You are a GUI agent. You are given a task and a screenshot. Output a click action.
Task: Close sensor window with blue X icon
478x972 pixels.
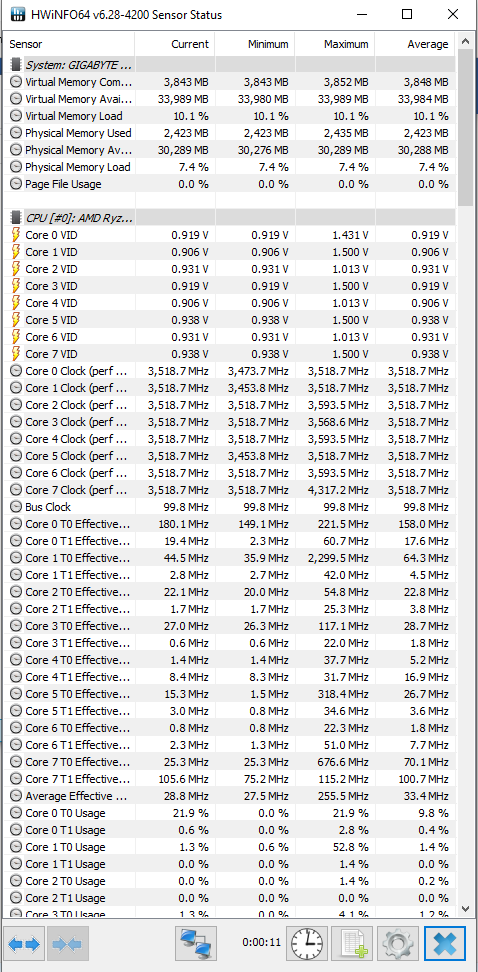pyautogui.click(x=445, y=944)
